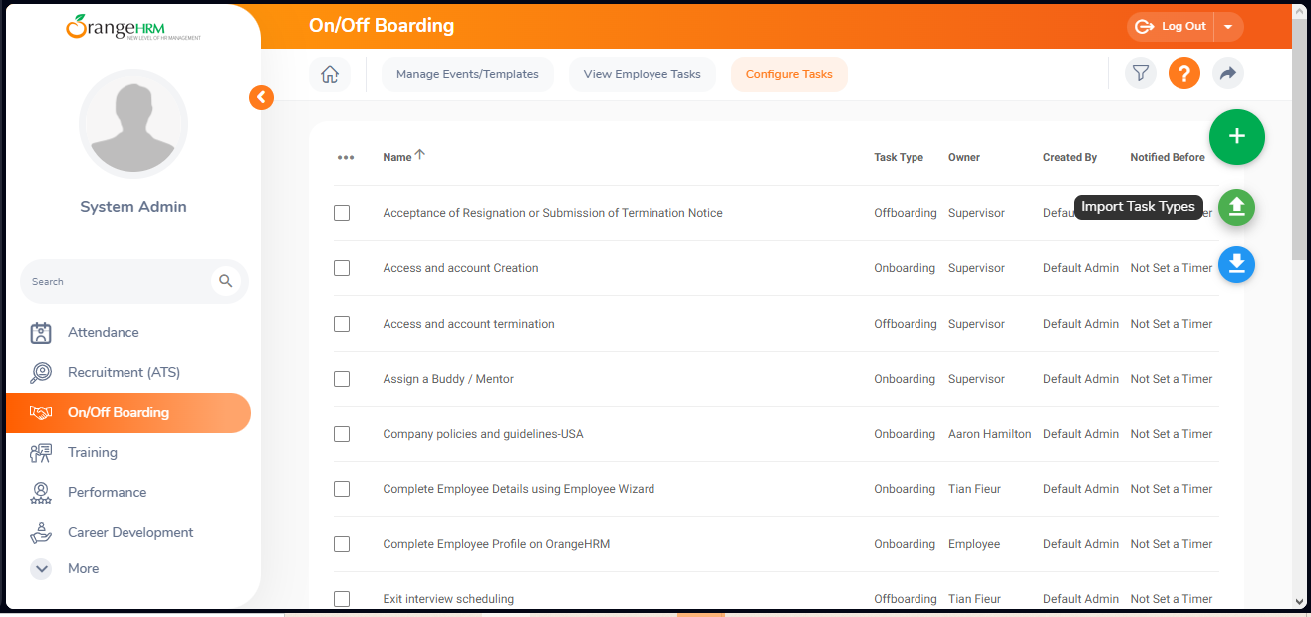Click the Owner column header
Viewport: 1311px width, 617px height.
964,158
